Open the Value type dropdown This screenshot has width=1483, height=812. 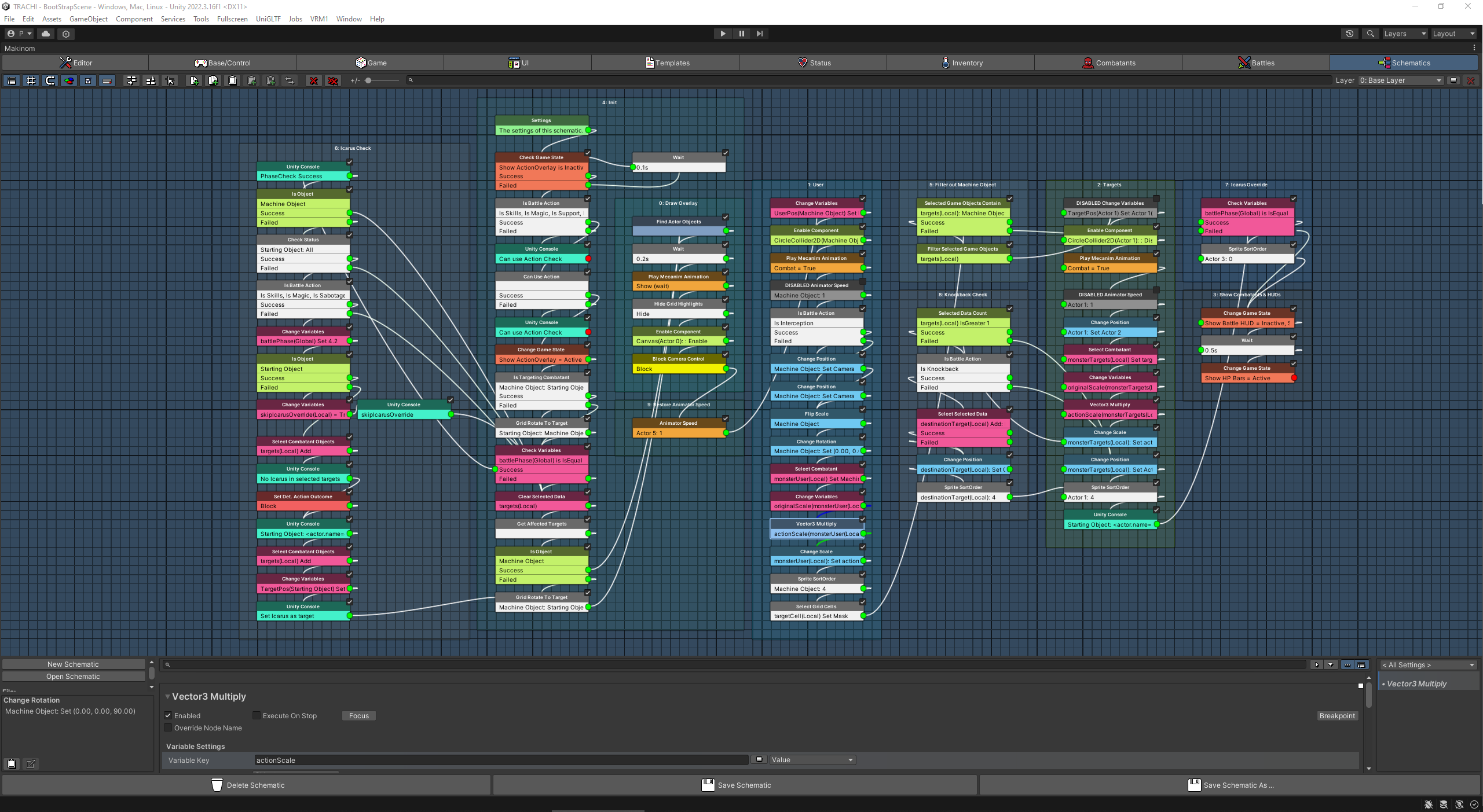point(812,760)
